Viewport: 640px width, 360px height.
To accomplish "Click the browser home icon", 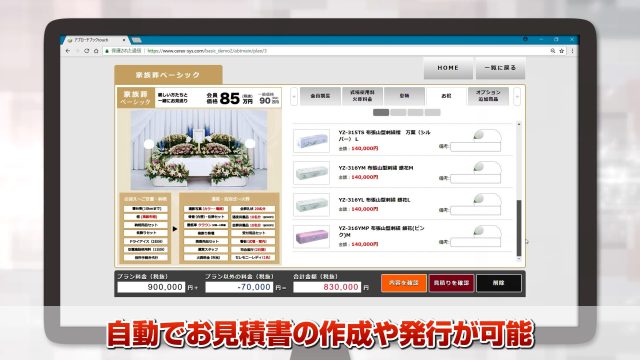I will (96, 51).
